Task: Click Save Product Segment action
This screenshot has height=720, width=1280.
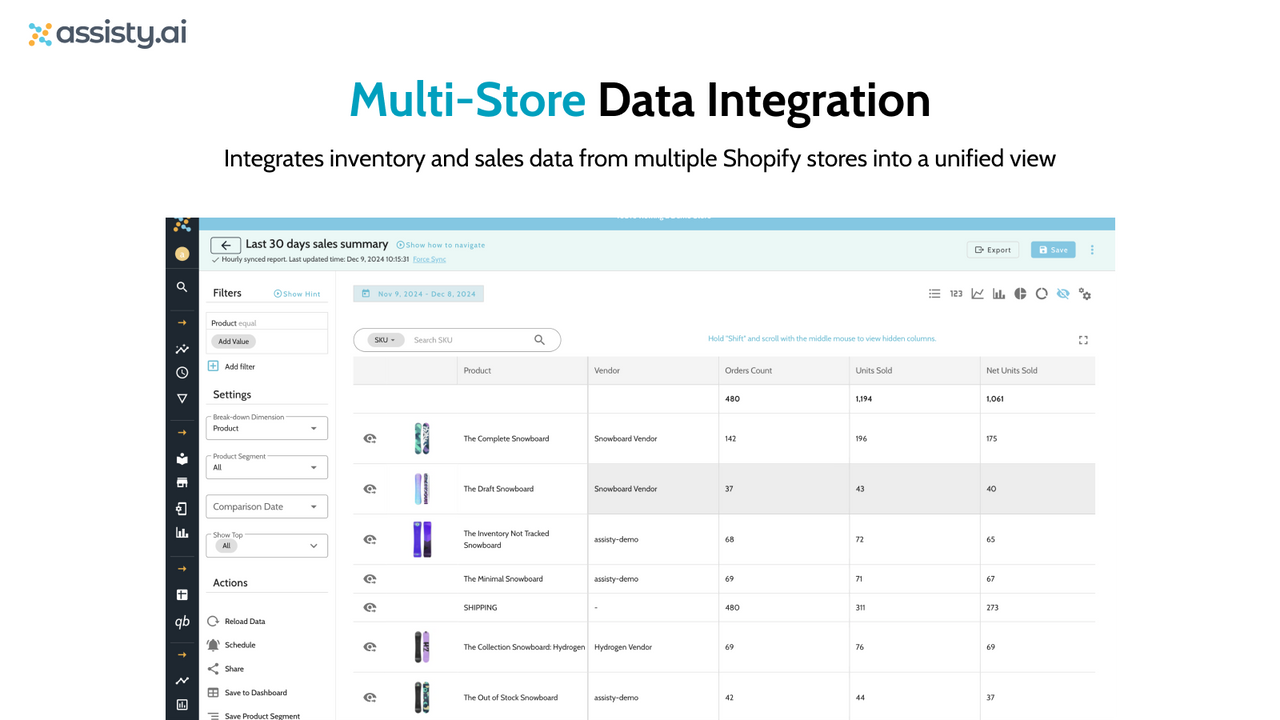Action: coord(254,716)
